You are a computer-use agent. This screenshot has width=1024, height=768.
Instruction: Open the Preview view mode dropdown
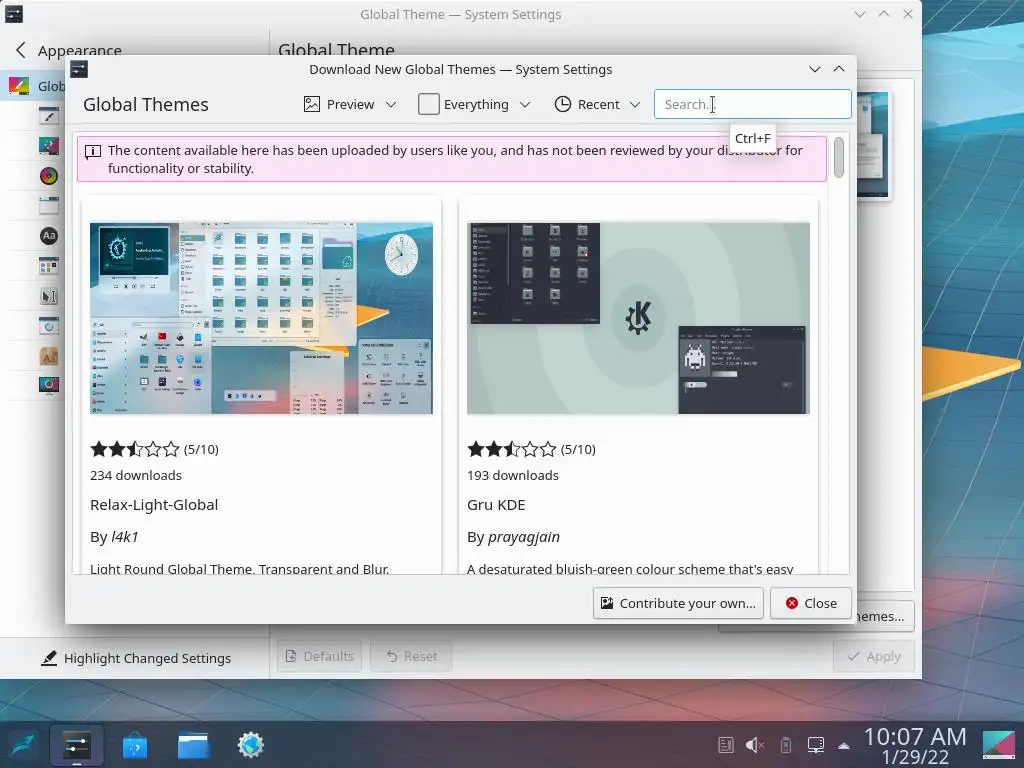pyautogui.click(x=350, y=104)
